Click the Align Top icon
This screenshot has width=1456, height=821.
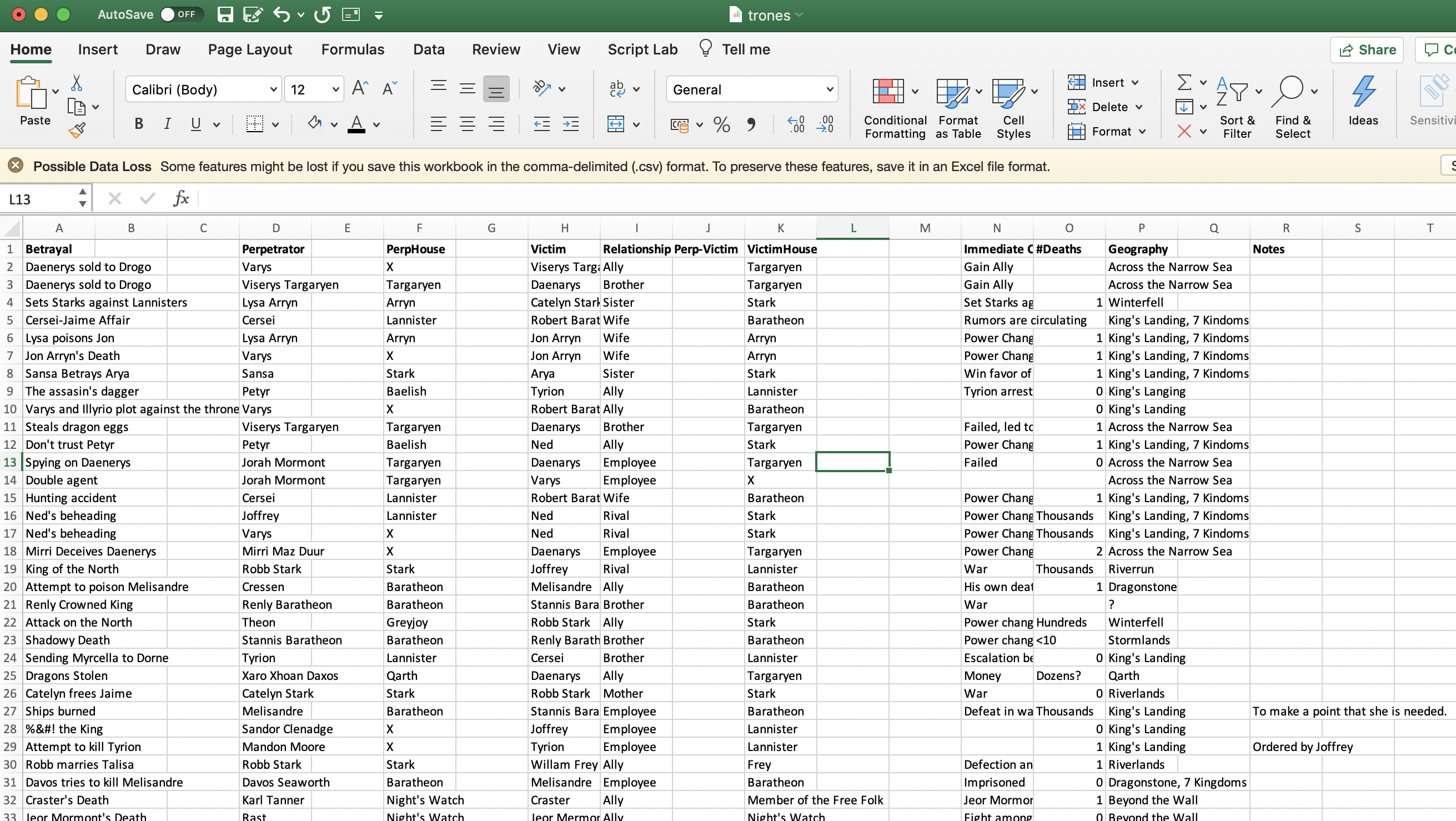(439, 87)
